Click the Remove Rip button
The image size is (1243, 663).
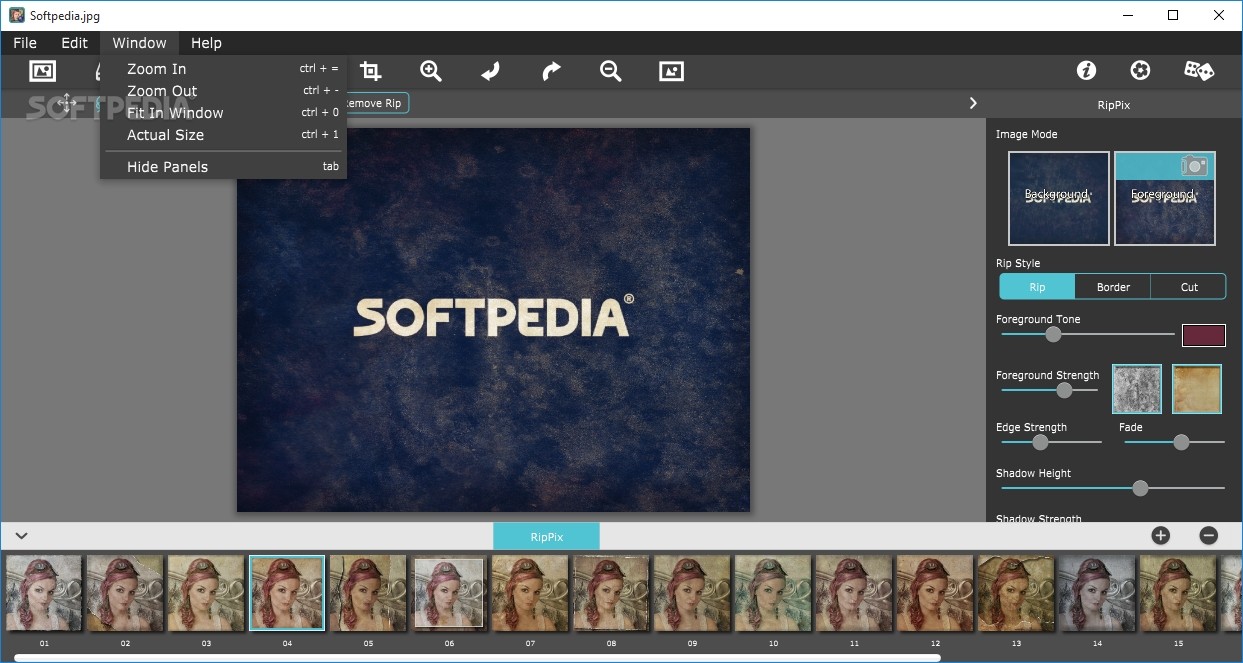pos(374,103)
